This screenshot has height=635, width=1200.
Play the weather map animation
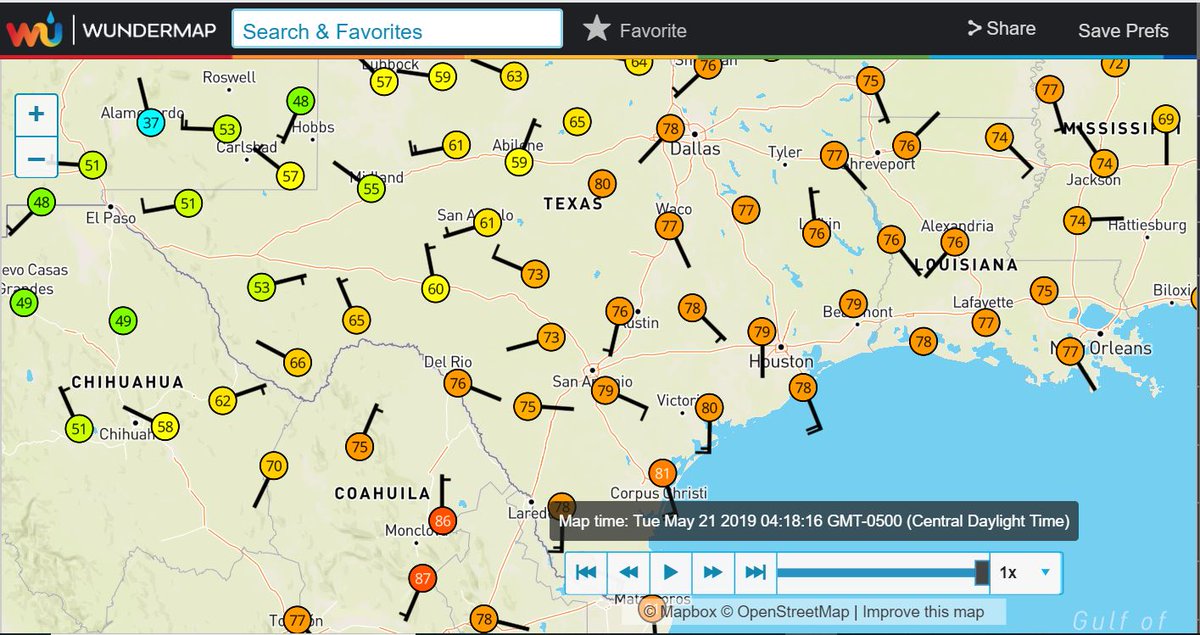pyautogui.click(x=671, y=572)
